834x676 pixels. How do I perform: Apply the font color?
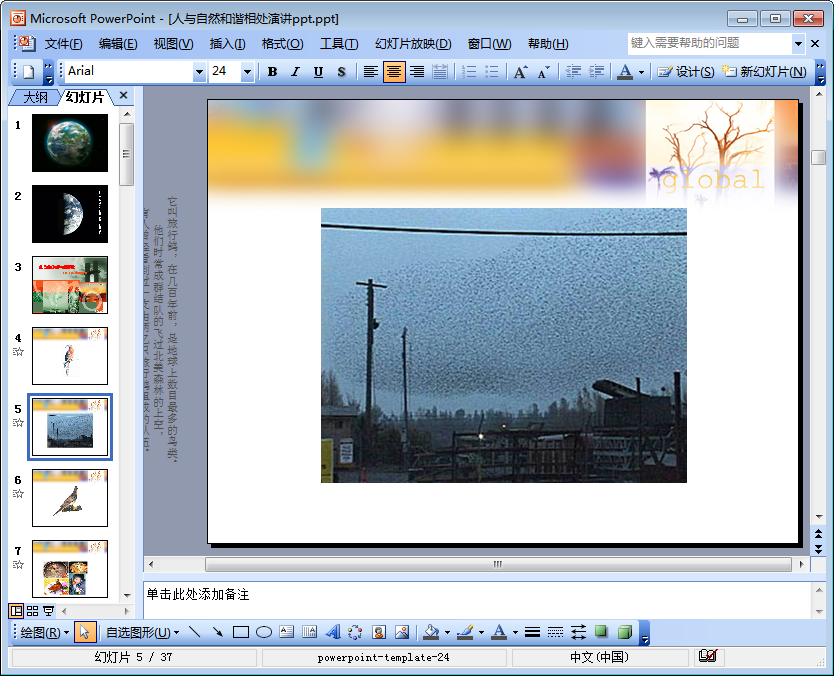[x=625, y=72]
